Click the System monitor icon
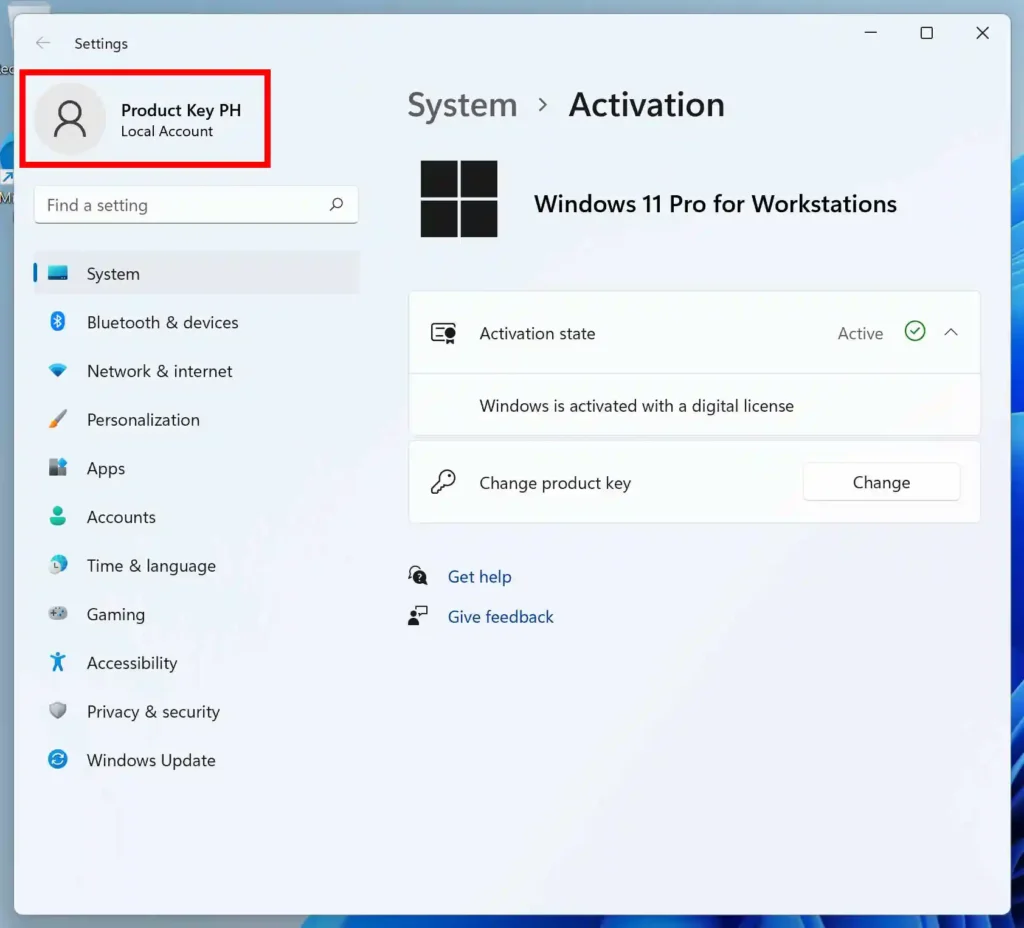 [x=57, y=273]
